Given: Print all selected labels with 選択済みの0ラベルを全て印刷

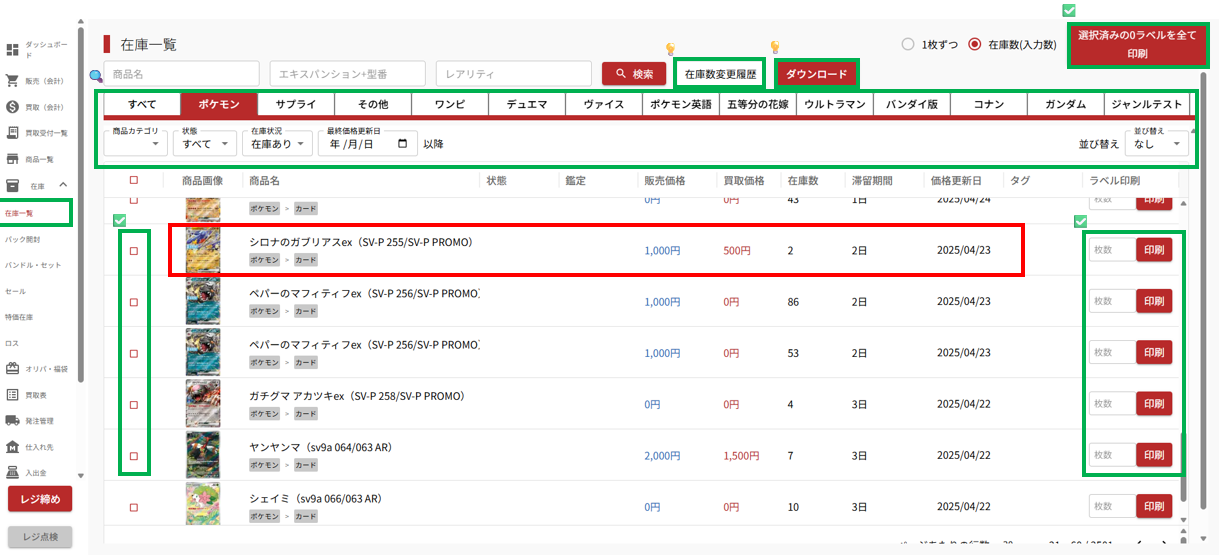Looking at the screenshot, I should (1137, 44).
